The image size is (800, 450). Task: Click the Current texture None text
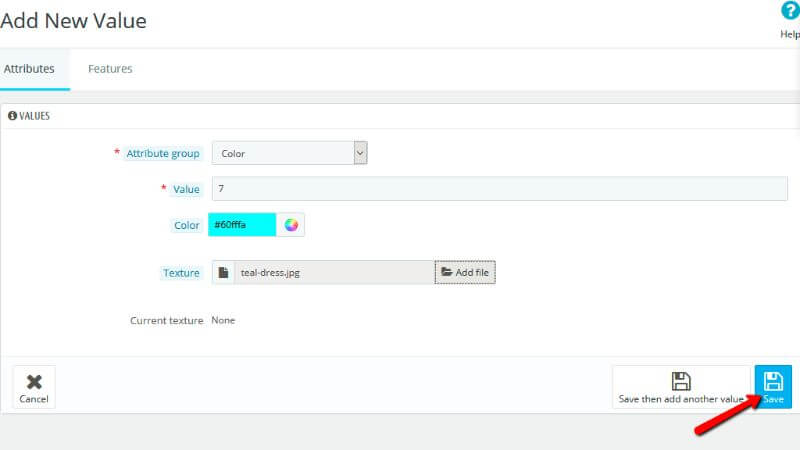point(223,320)
